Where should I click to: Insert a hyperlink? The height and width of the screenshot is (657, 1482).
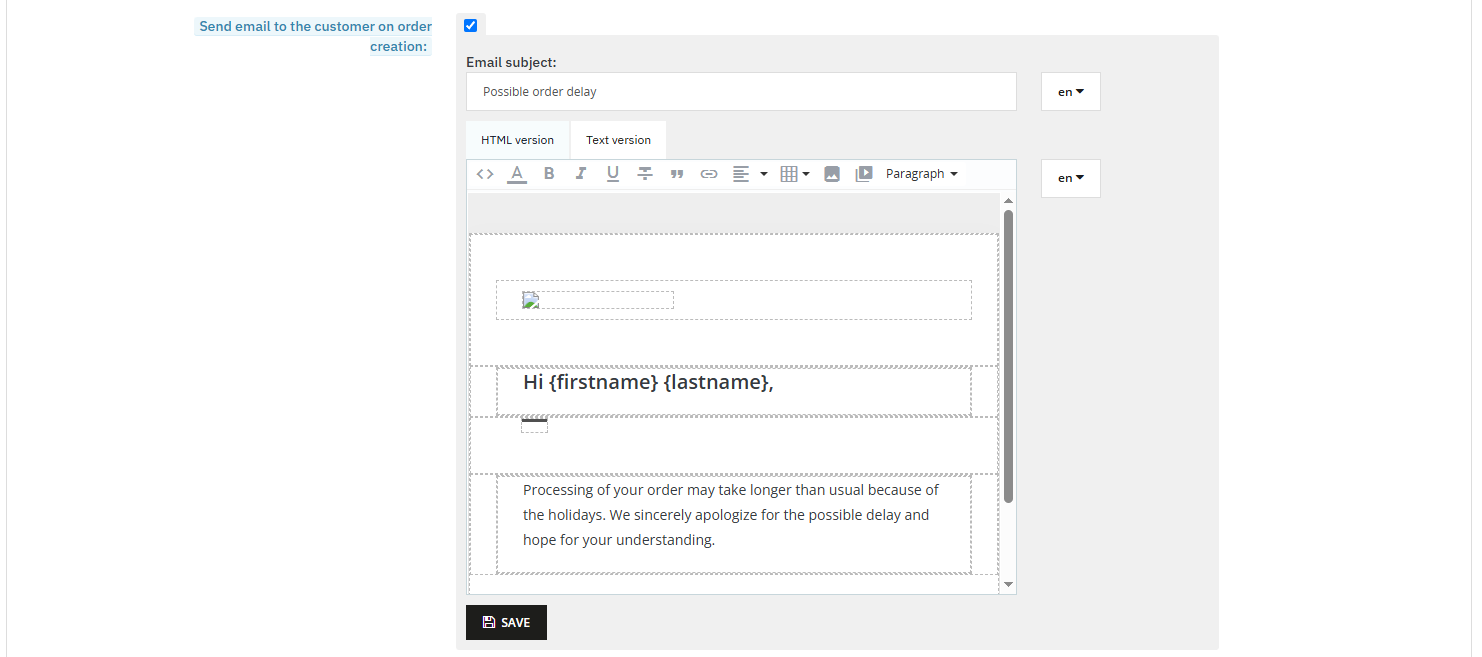point(709,174)
